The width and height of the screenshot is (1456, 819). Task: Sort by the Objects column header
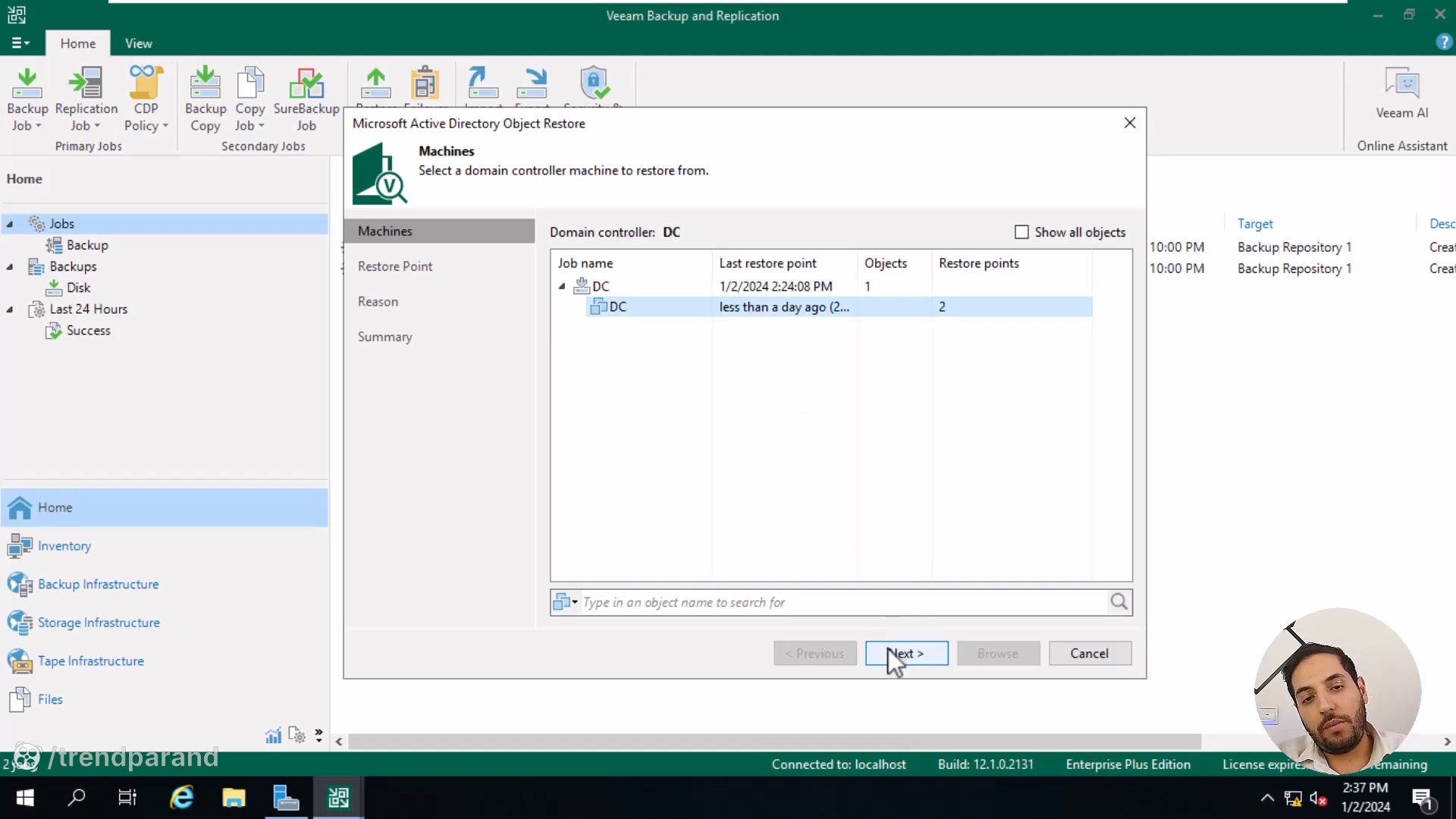(895, 263)
